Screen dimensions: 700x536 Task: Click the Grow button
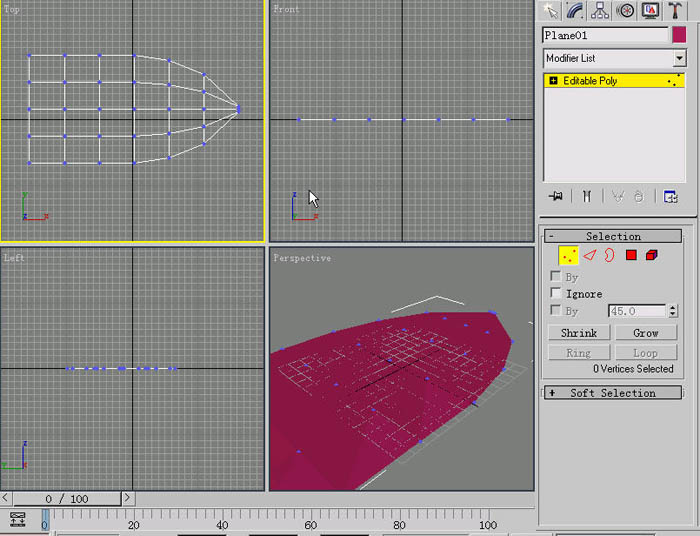pyautogui.click(x=646, y=333)
